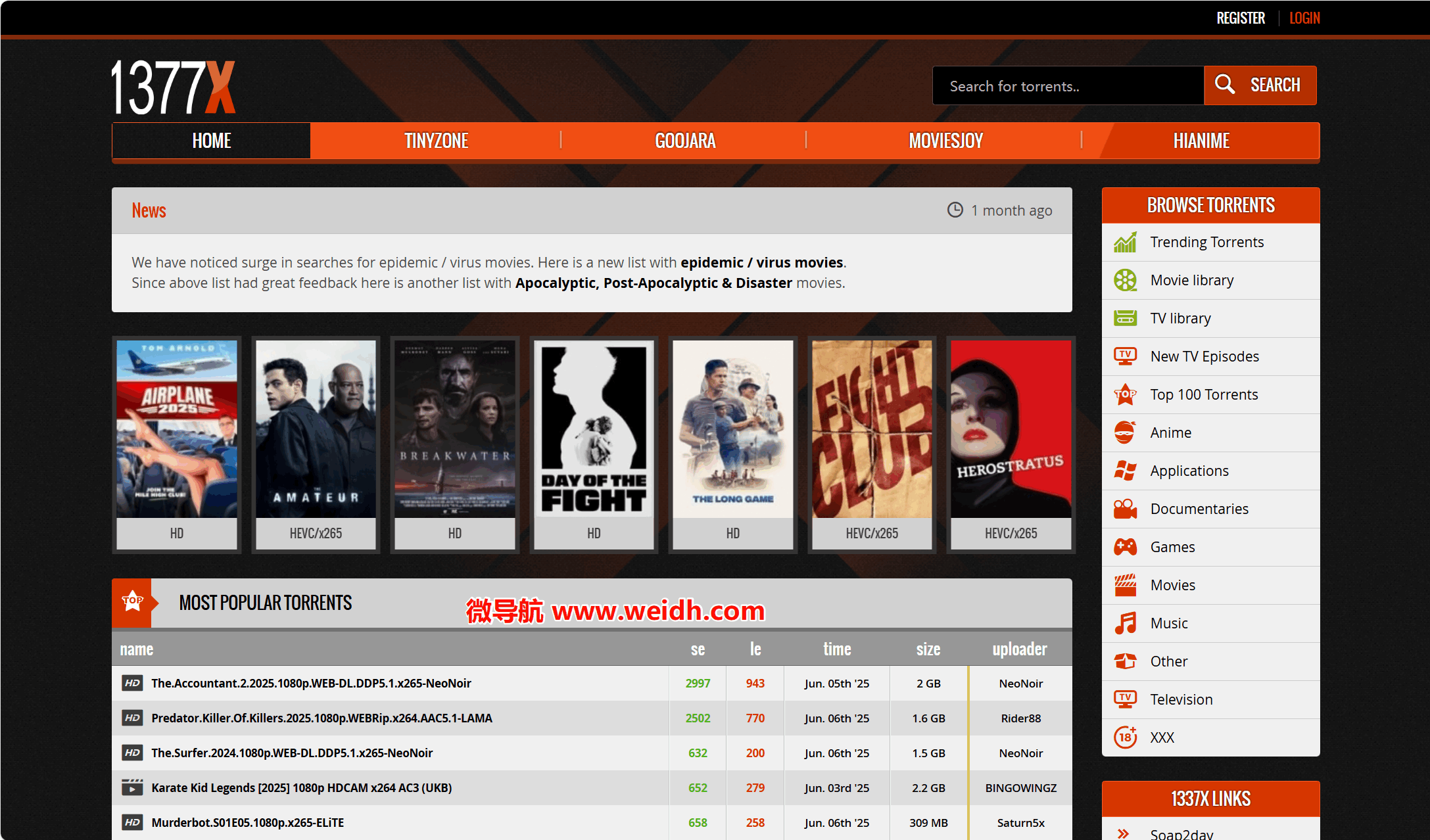Image resolution: width=1430 pixels, height=840 pixels.
Task: Open The.Accountant.2.2025 torrent link
Action: [x=311, y=684]
